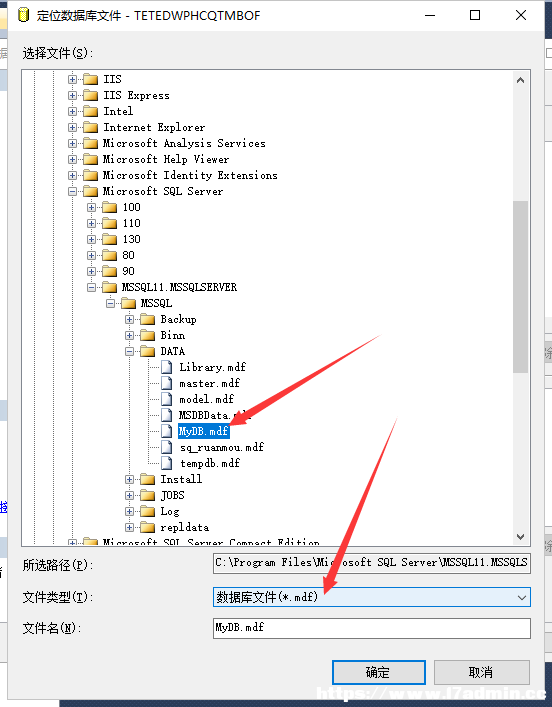The width and height of the screenshot is (552, 707).
Task: Select model.mdf in the file tree
Action: click(207, 399)
